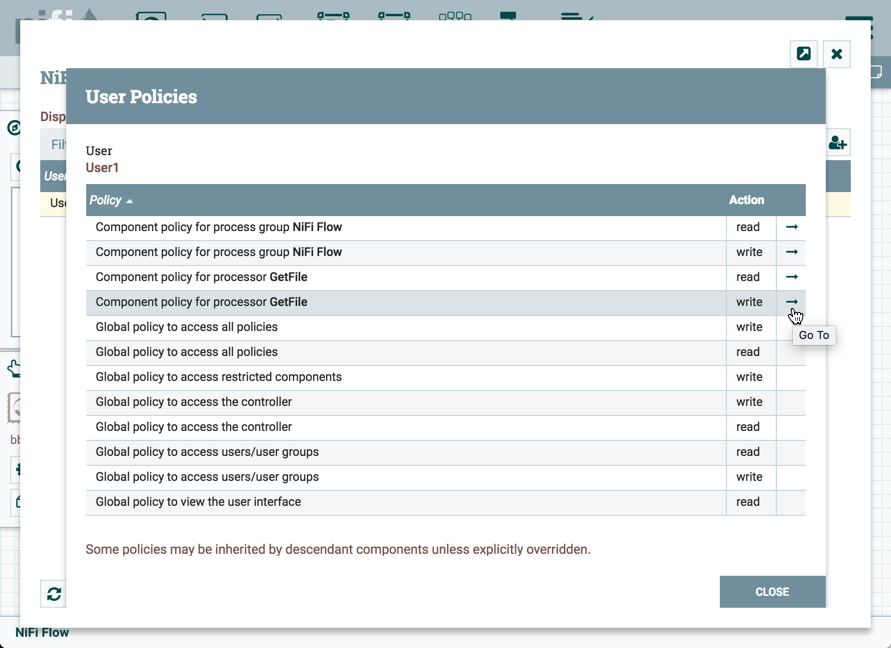Select 'view the user interface' policy row
The height and width of the screenshot is (648, 891).
(x=400, y=503)
